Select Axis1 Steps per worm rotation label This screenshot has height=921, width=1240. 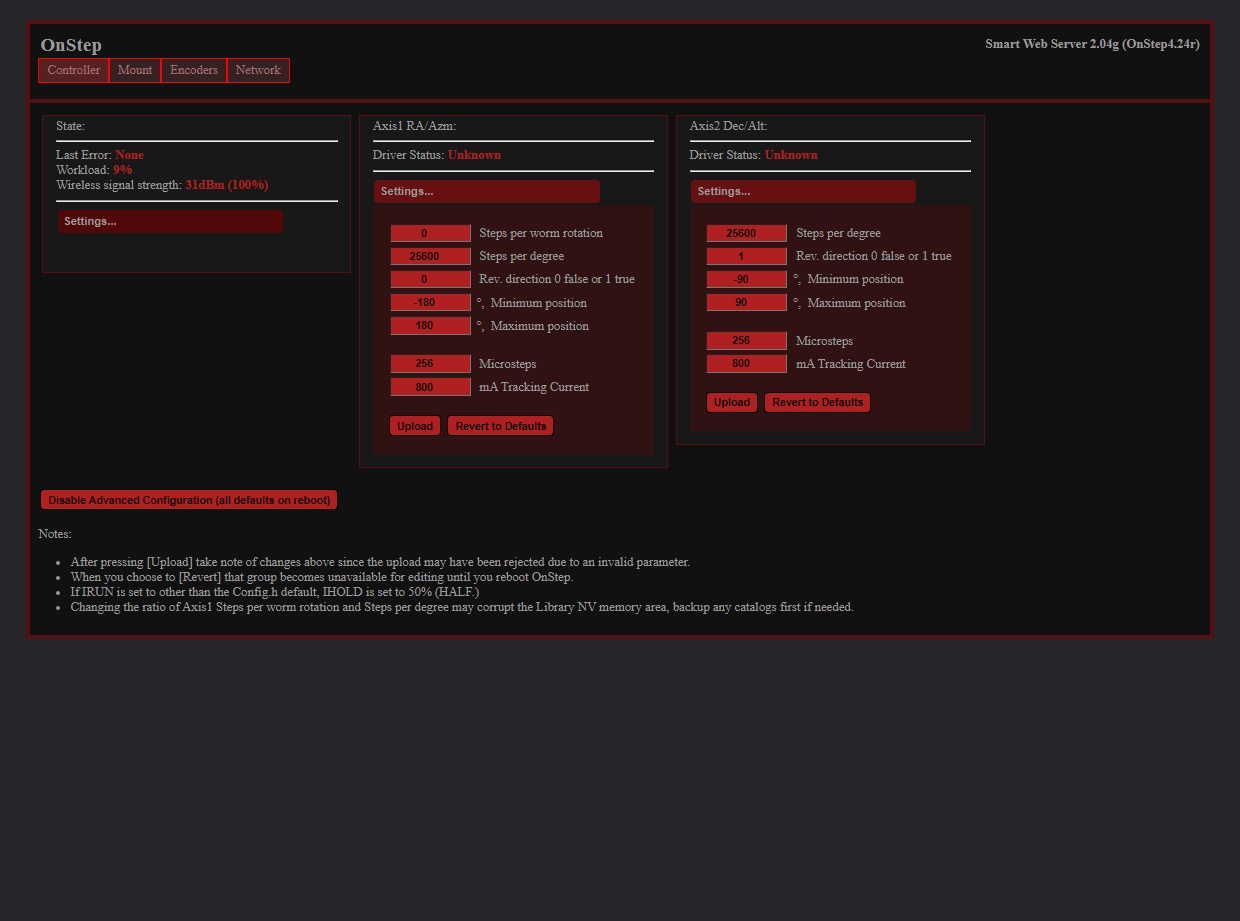pos(541,233)
